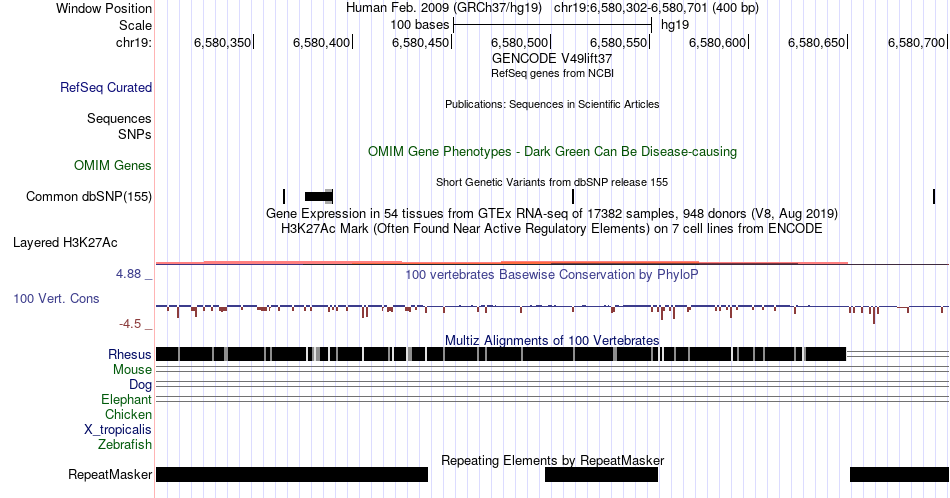The width and height of the screenshot is (950, 498).
Task: Click the 6,580,500 ruler position
Action: [519, 42]
